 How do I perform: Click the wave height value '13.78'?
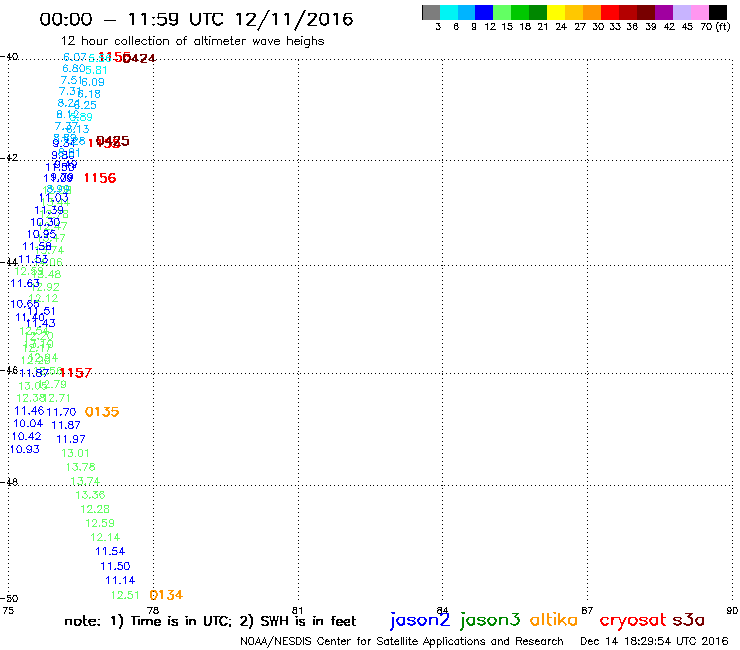coord(80,467)
